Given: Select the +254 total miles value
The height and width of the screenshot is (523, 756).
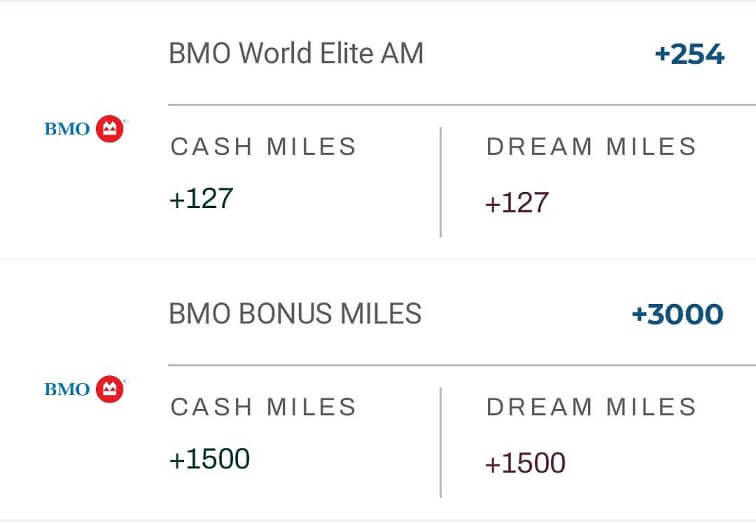Looking at the screenshot, I should coord(689,54).
